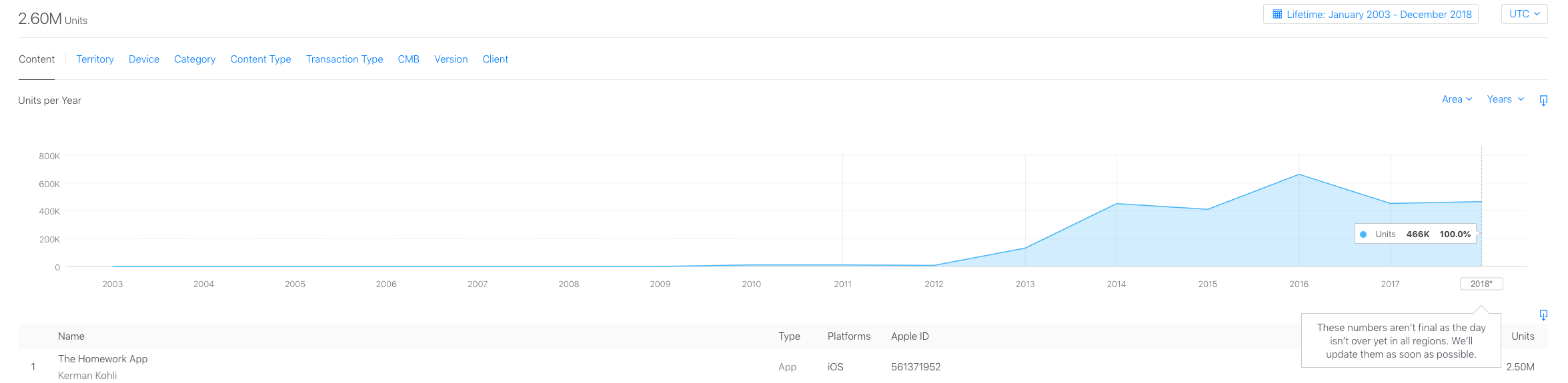Switch to the Territory tab
Viewport: 1568px width, 383px height.
pos(95,59)
